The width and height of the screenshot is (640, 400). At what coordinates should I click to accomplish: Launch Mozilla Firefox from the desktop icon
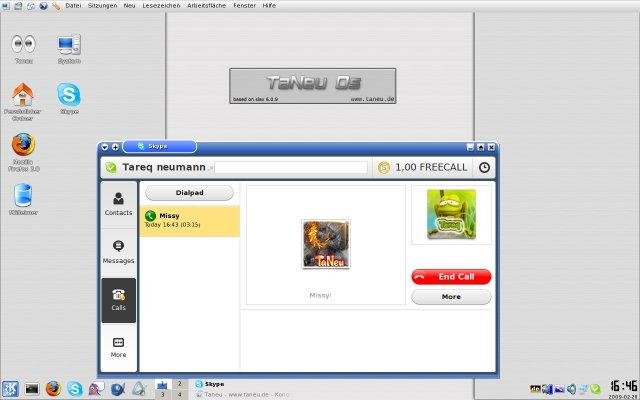pyautogui.click(x=23, y=152)
